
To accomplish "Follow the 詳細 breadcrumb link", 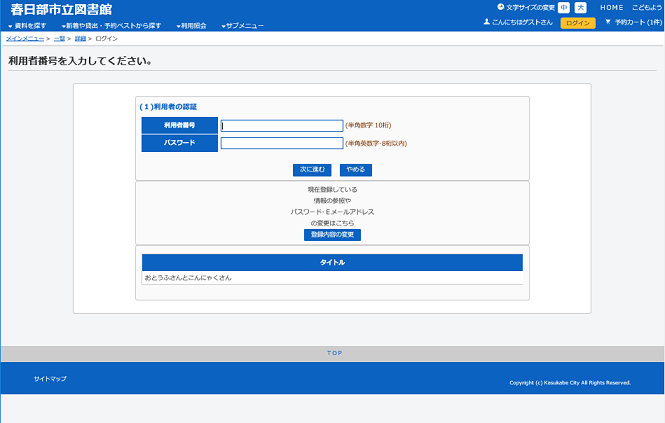I will (x=80, y=39).
